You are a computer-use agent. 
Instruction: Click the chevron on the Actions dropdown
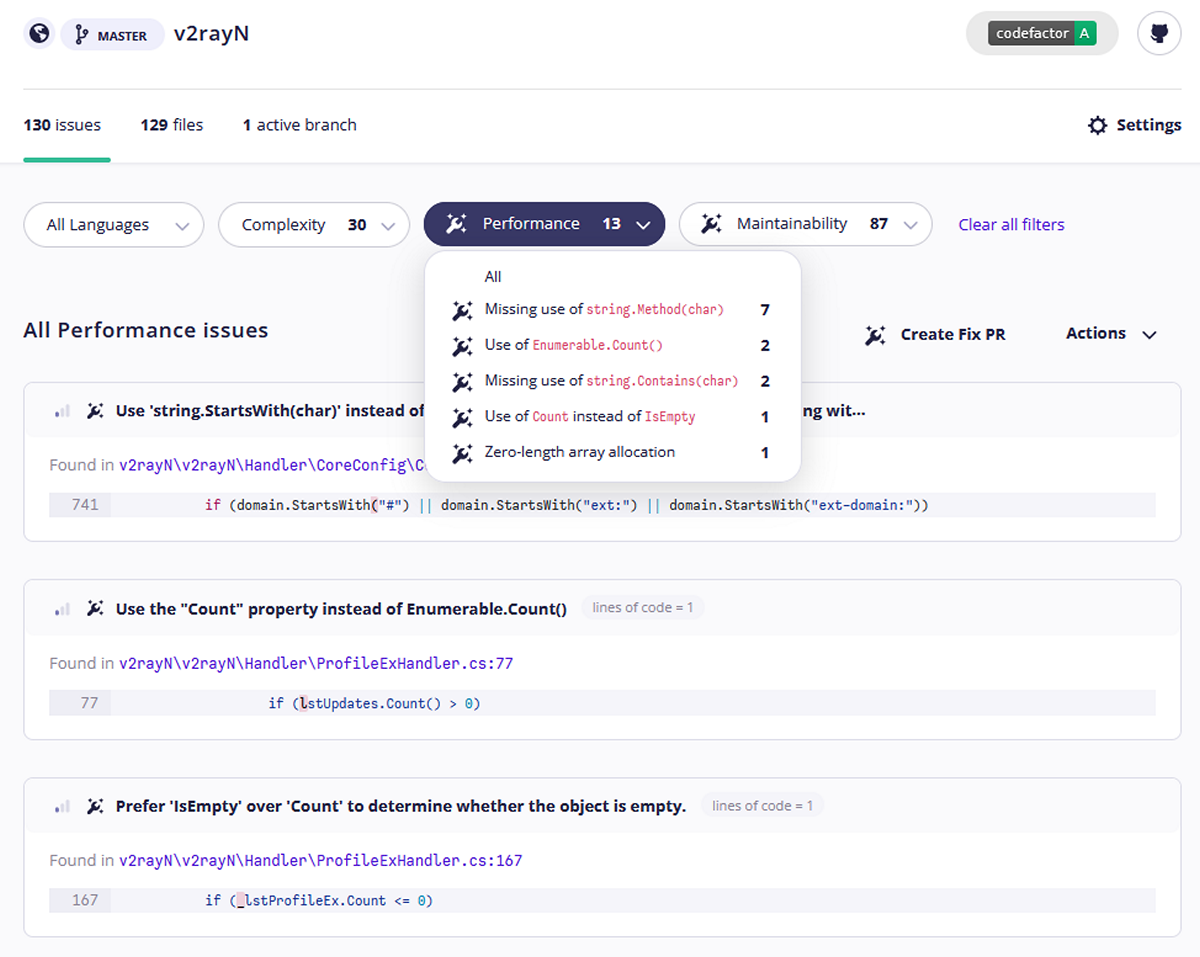click(1149, 335)
